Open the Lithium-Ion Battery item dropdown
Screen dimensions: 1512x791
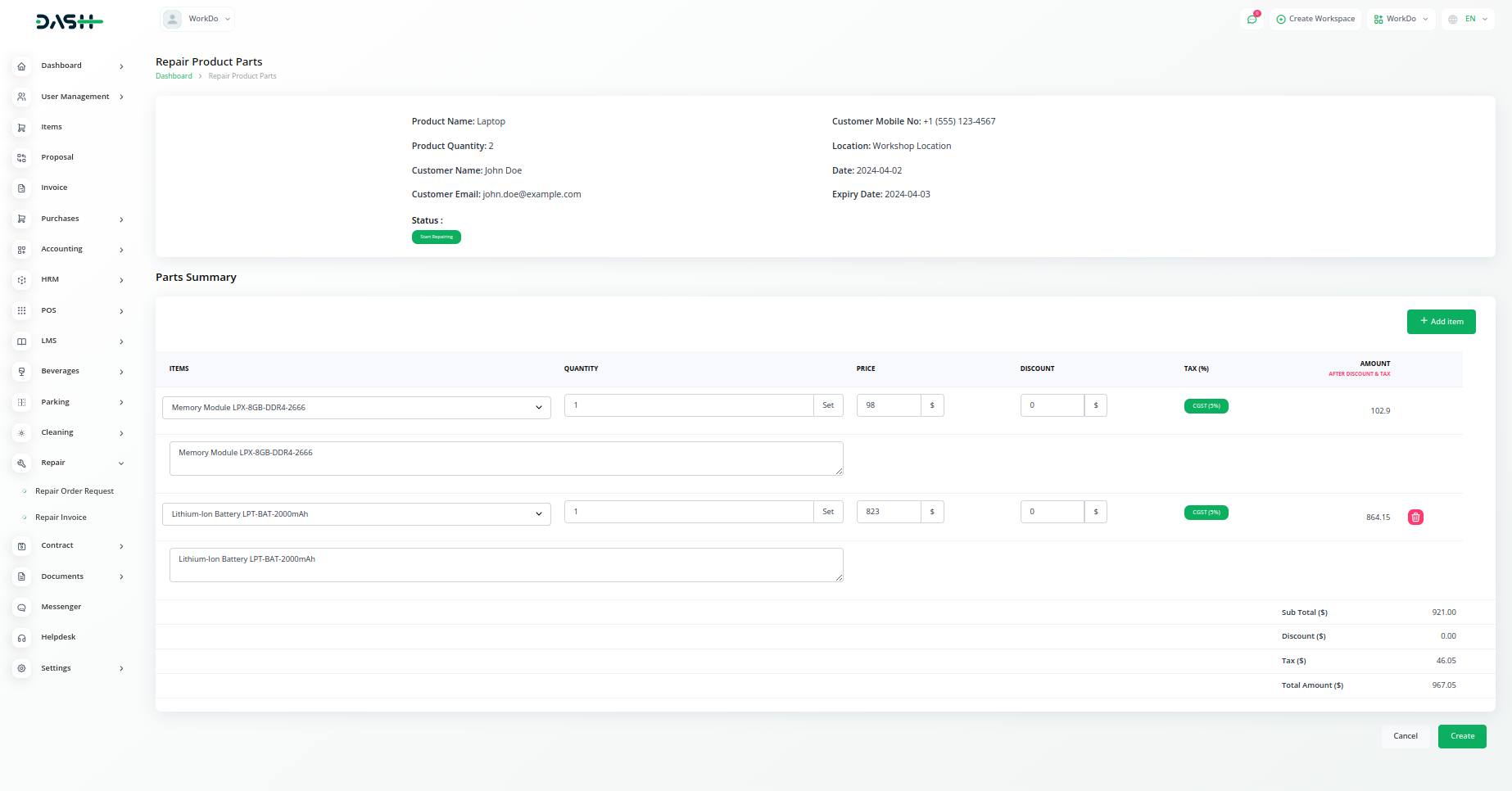[x=356, y=514]
